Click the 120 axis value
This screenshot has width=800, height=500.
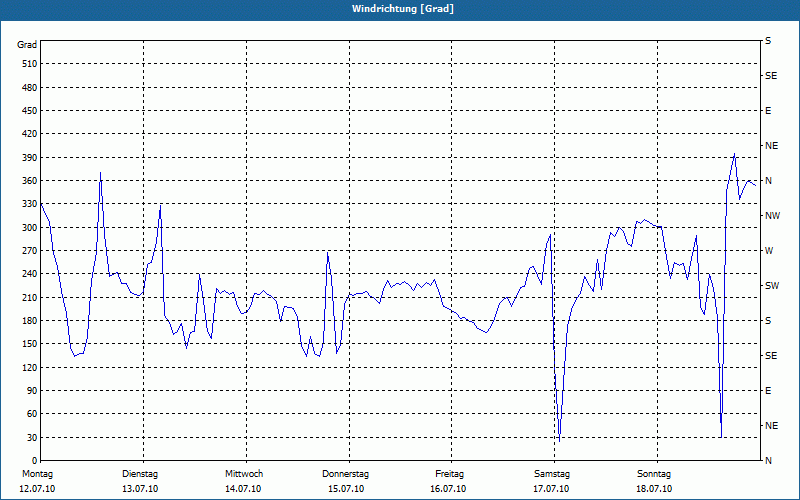pyautogui.click(x=30, y=367)
